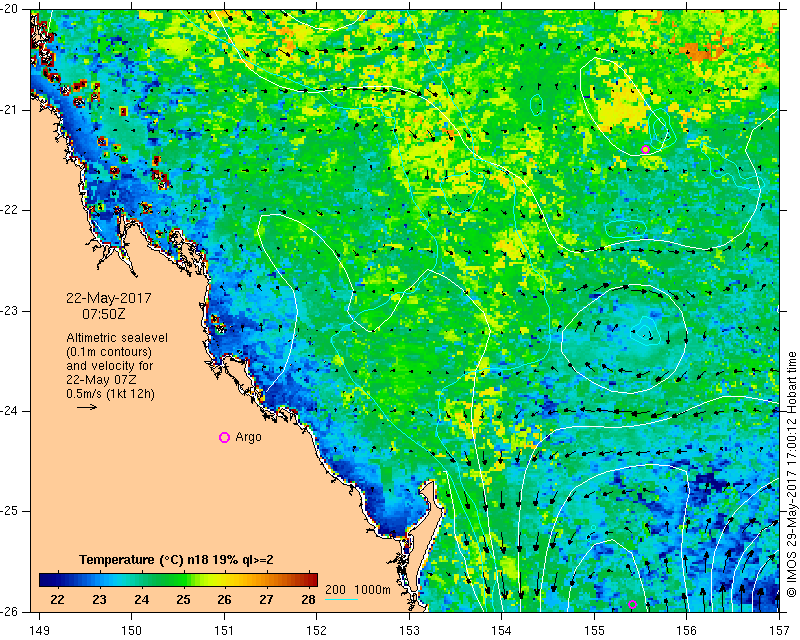Select the '07:50Z' time text
Screen dimensions: 800x640
coord(104,314)
